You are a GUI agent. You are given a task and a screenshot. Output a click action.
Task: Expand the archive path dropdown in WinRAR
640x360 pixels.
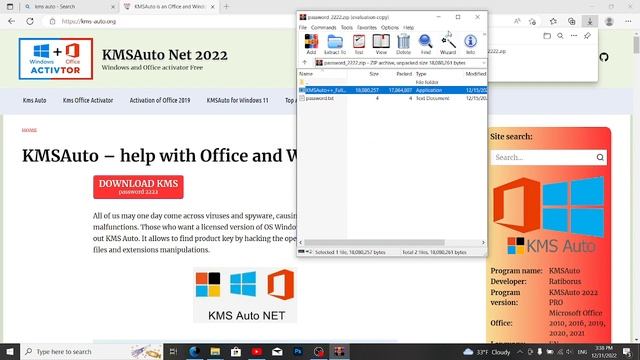(x=484, y=63)
